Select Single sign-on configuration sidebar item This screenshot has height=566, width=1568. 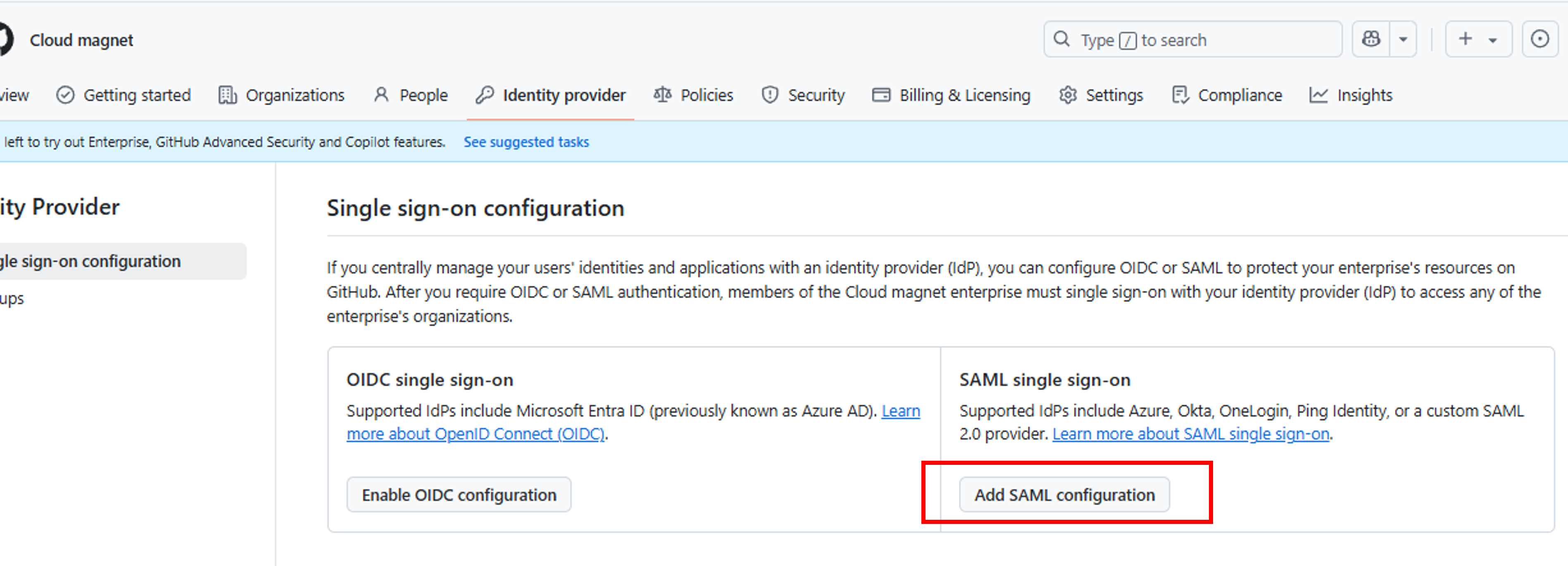122,261
